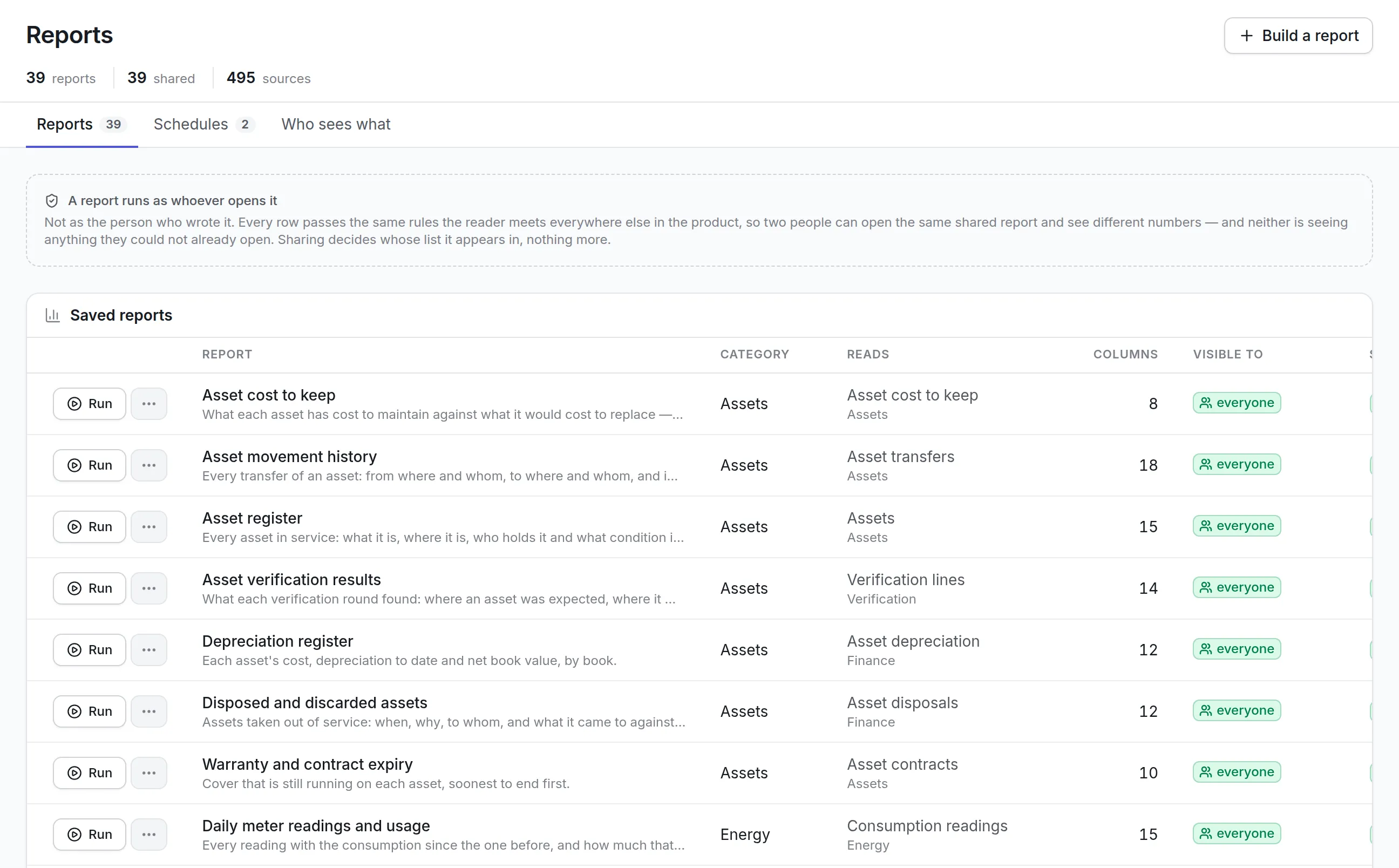Click the everyone badge on Depreciation register
Image resolution: width=1399 pixels, height=868 pixels.
click(x=1237, y=648)
